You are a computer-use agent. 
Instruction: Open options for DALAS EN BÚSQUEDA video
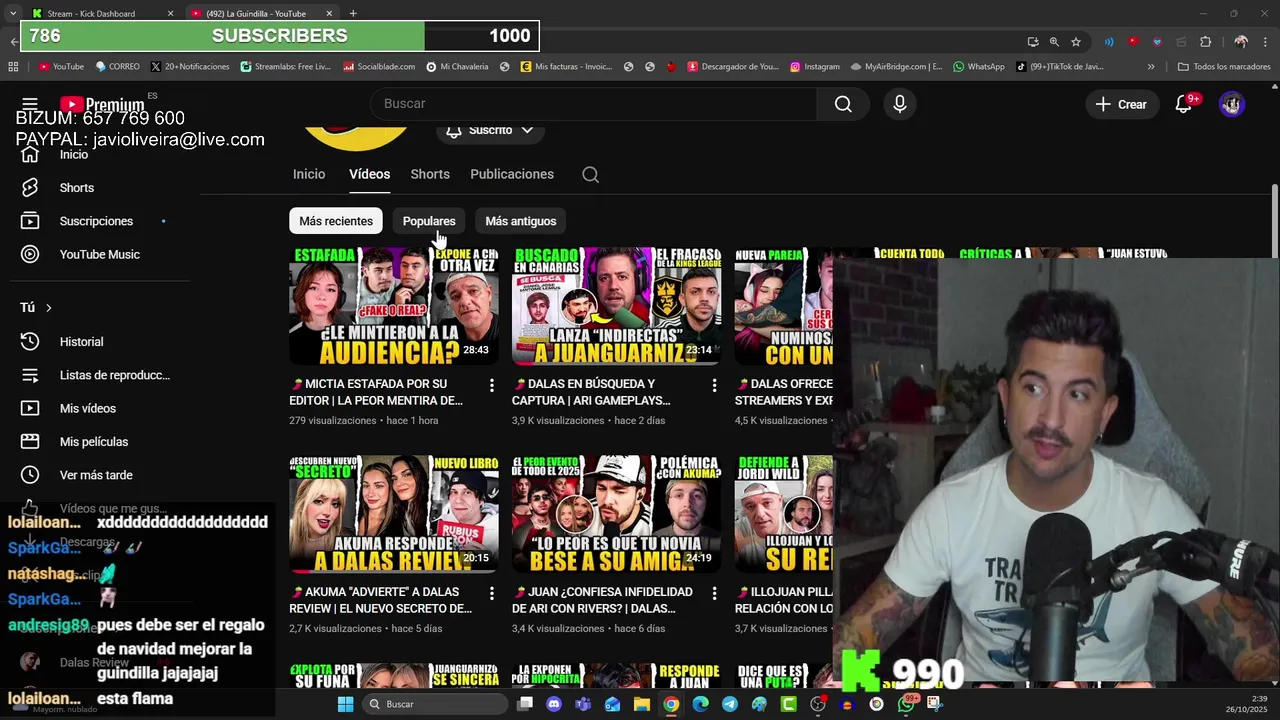[714, 385]
